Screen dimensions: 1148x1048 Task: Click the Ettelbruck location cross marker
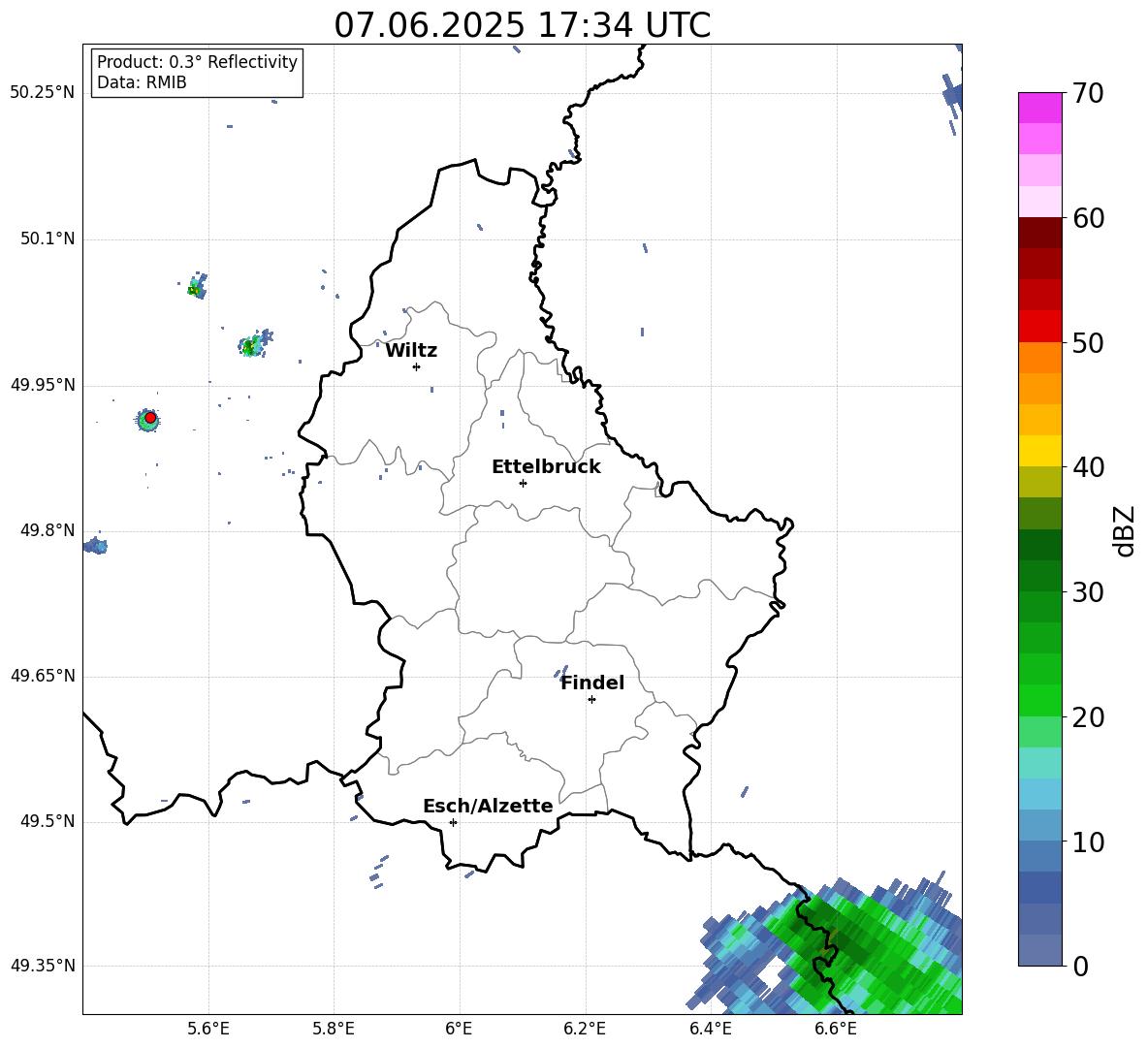pyautogui.click(x=523, y=483)
